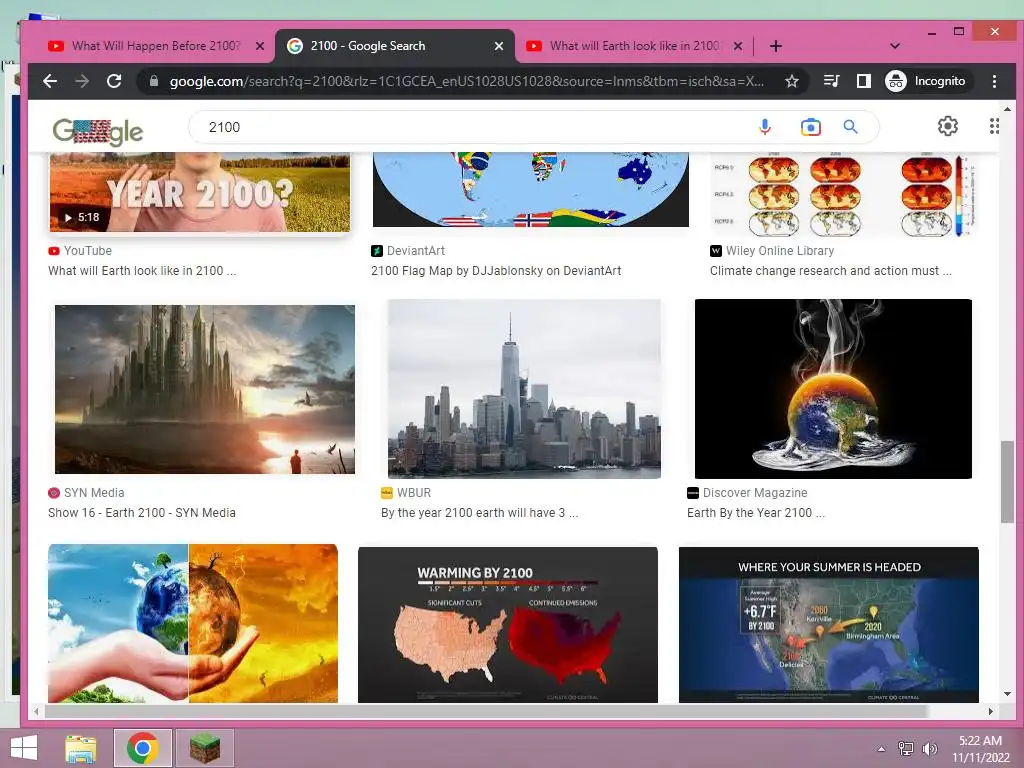Image resolution: width=1024 pixels, height=768 pixels.
Task: Open the YEAR 2100? video thumbnail
Action: point(200,192)
